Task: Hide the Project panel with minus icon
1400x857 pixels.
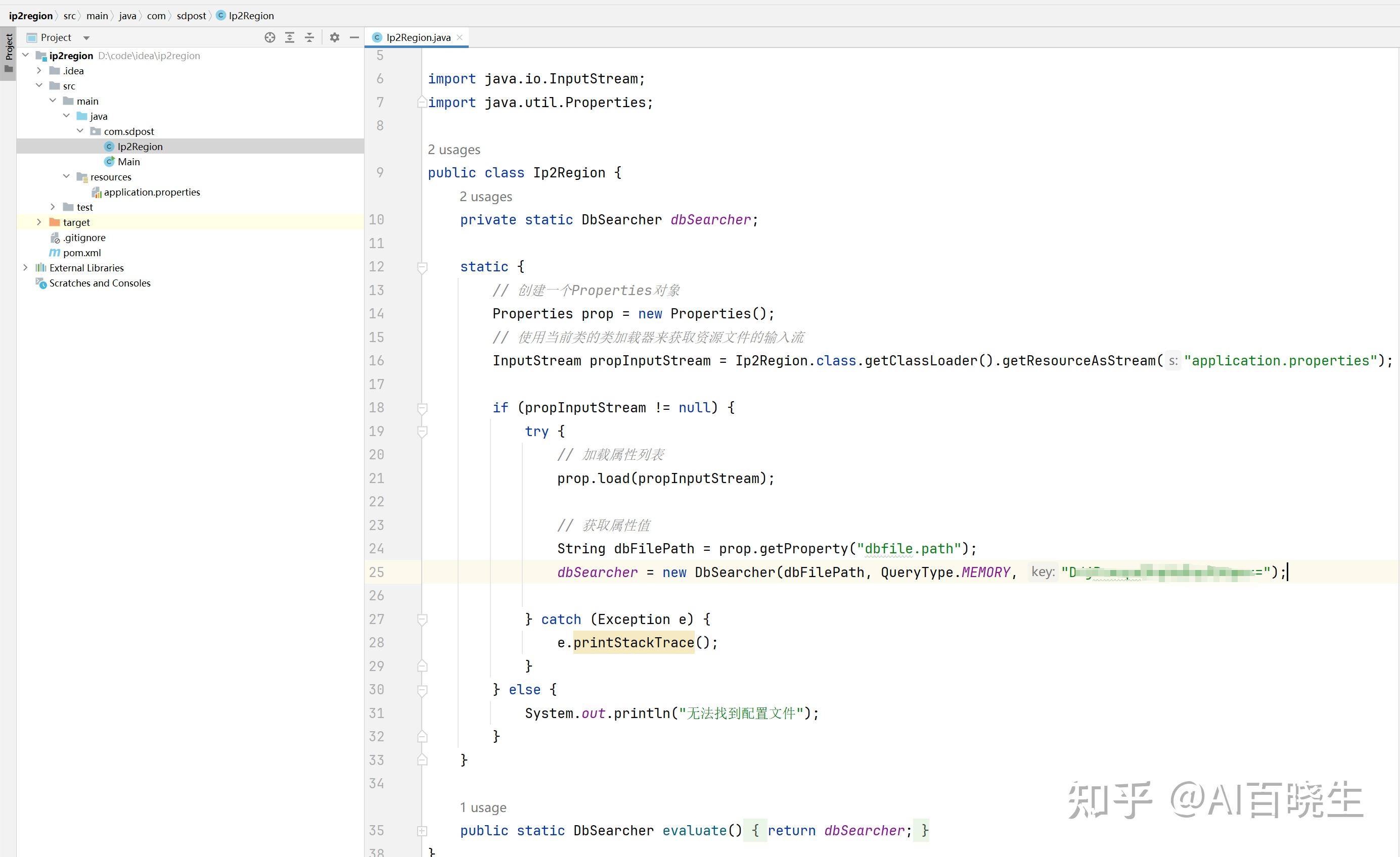Action: (354, 37)
